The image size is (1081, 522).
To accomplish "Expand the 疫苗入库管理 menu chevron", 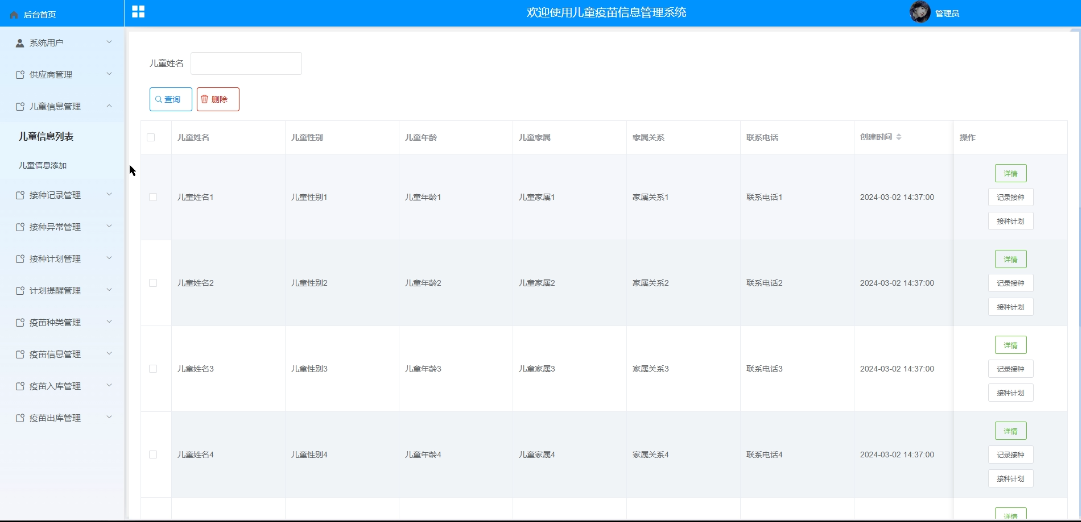I will [109, 385].
